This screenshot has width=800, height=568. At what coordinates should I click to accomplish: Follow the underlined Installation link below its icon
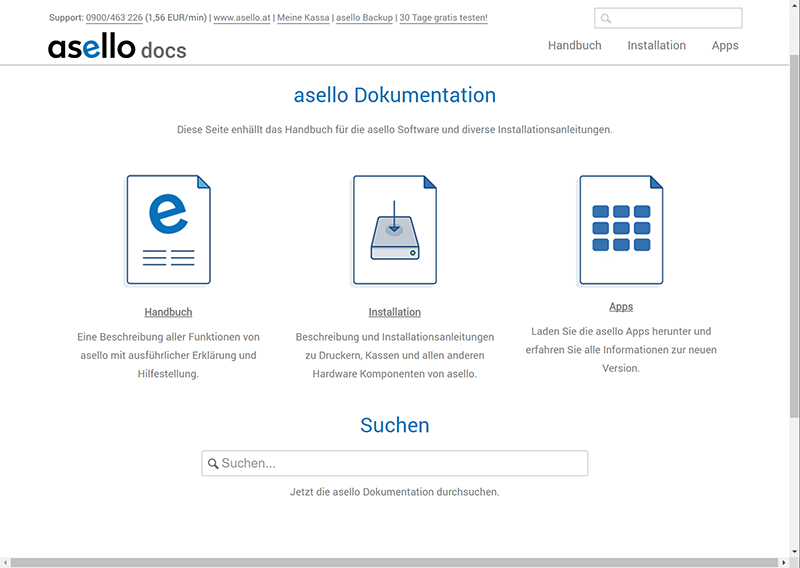pyautogui.click(x=394, y=312)
